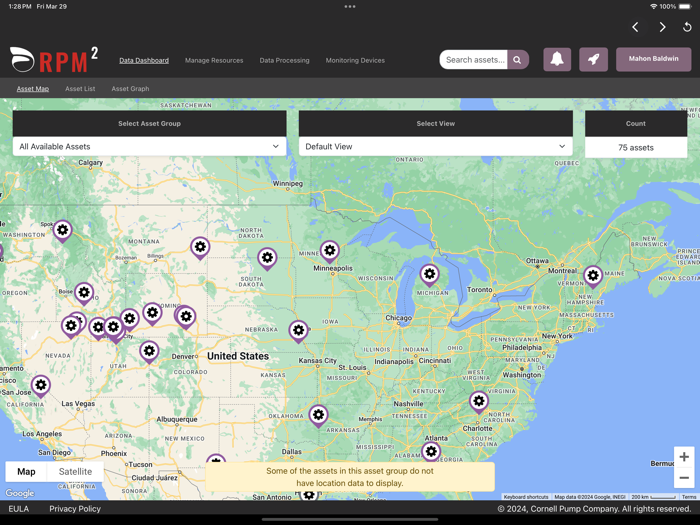Click the 75 assets count
This screenshot has width=700, height=525.
tap(636, 147)
